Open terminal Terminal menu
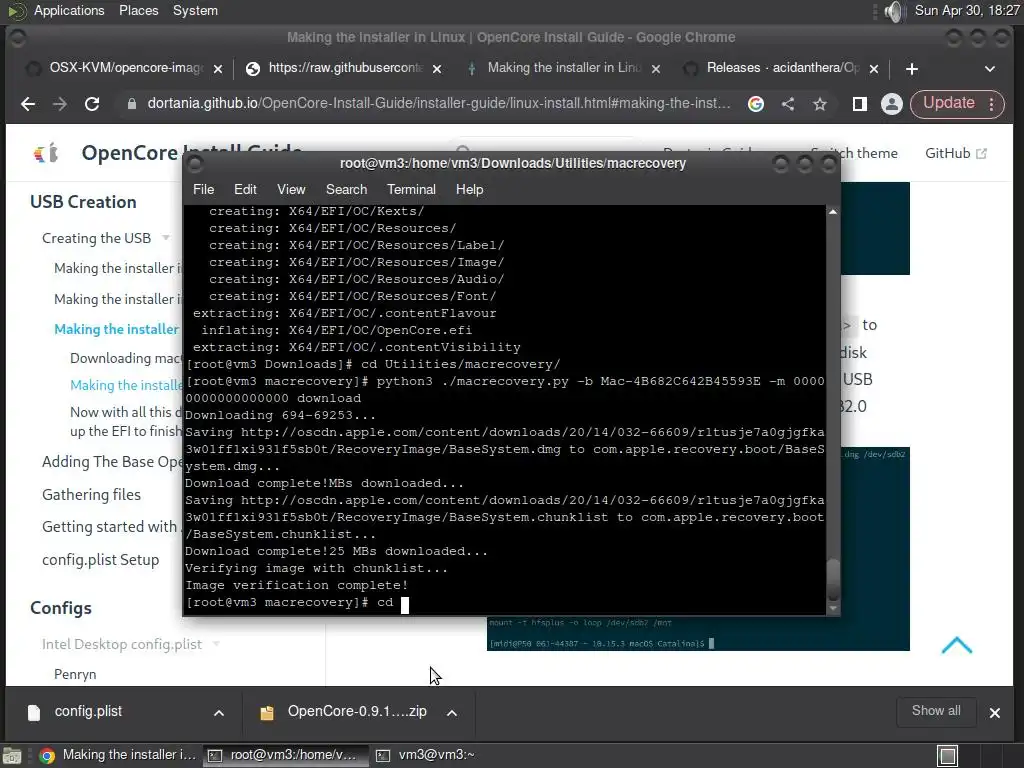Image resolution: width=1024 pixels, height=768 pixels. [411, 189]
